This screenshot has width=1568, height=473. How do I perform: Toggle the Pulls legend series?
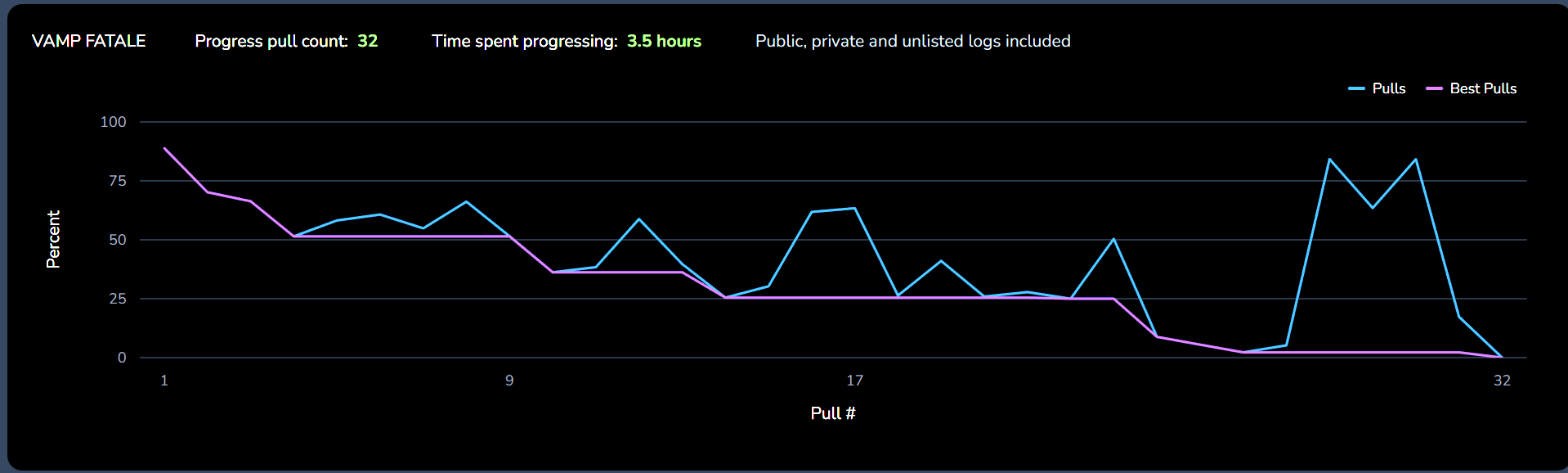point(1377,88)
